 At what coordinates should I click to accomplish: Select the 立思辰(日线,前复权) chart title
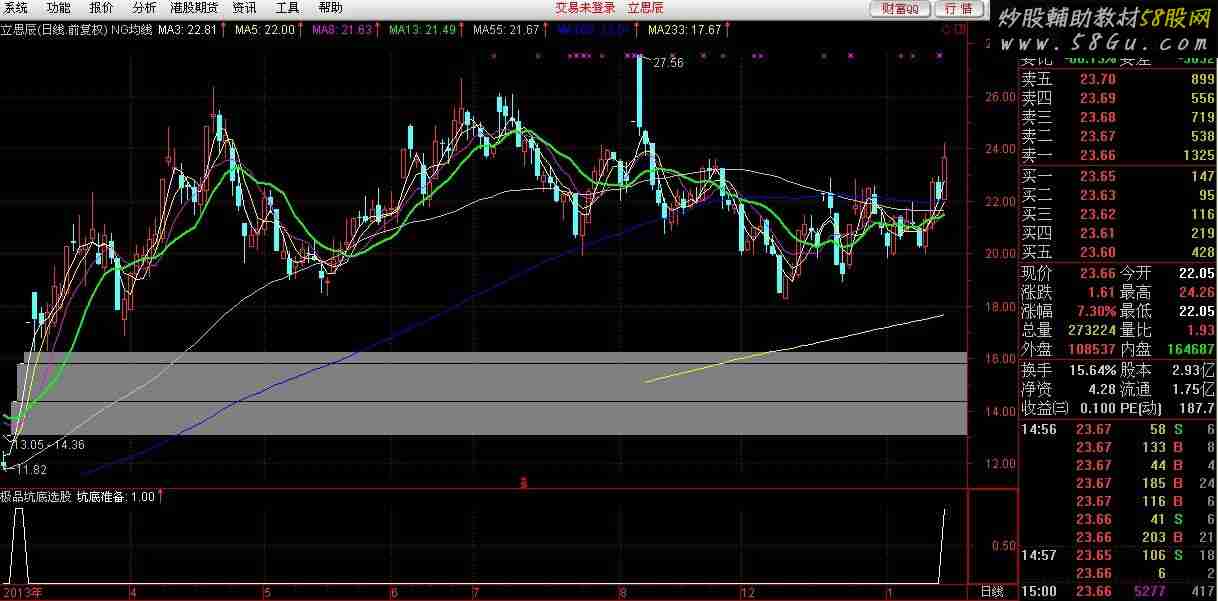click(x=53, y=30)
